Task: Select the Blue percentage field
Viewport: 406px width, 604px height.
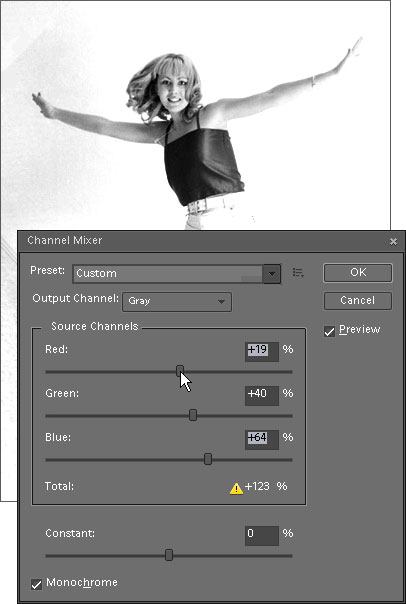Action: click(x=262, y=440)
